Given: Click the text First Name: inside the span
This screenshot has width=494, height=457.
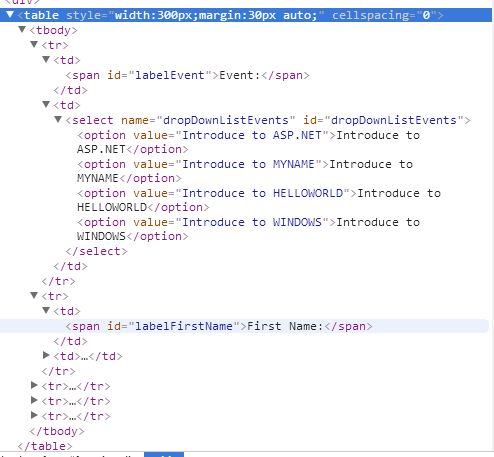Looking at the screenshot, I should click(x=285, y=326).
